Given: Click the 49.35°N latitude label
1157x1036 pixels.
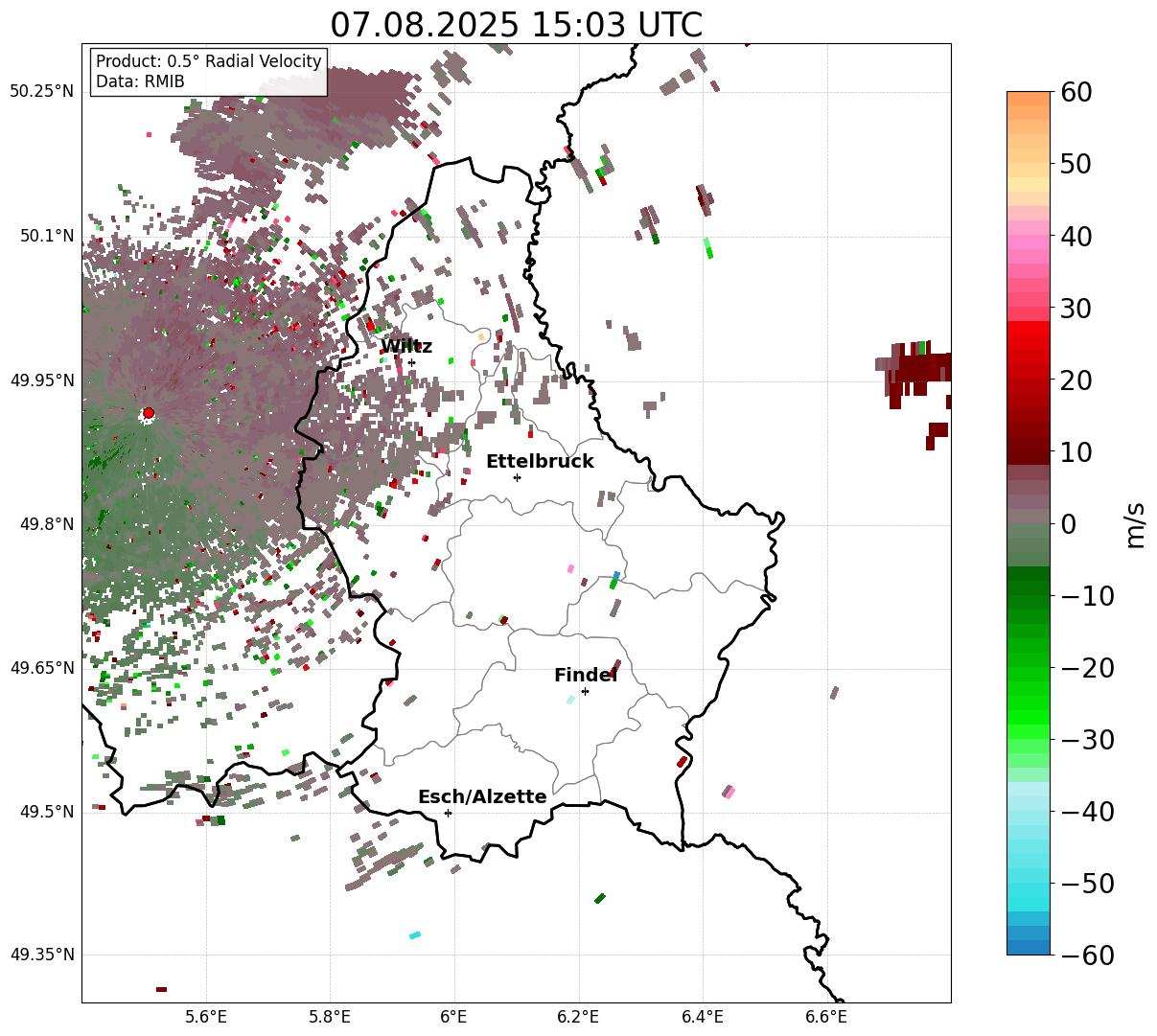Looking at the screenshot, I should pyautogui.click(x=41, y=955).
